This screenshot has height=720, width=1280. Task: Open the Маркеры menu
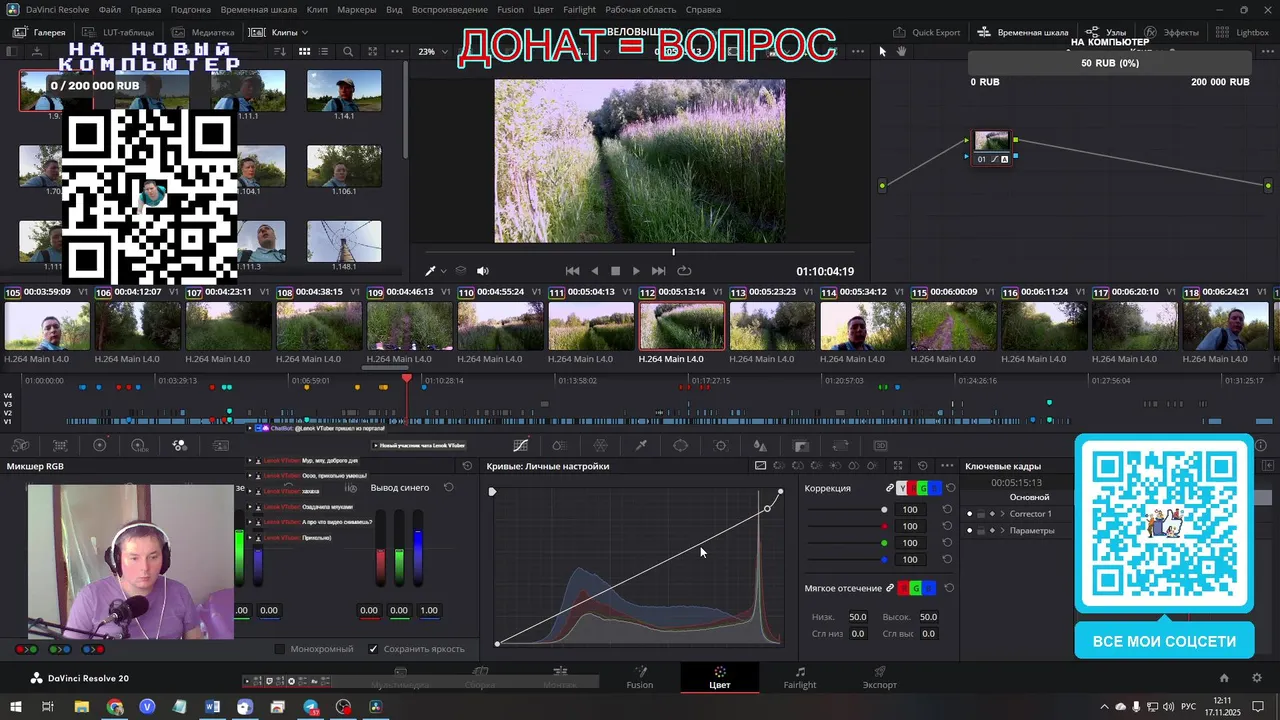point(356,10)
